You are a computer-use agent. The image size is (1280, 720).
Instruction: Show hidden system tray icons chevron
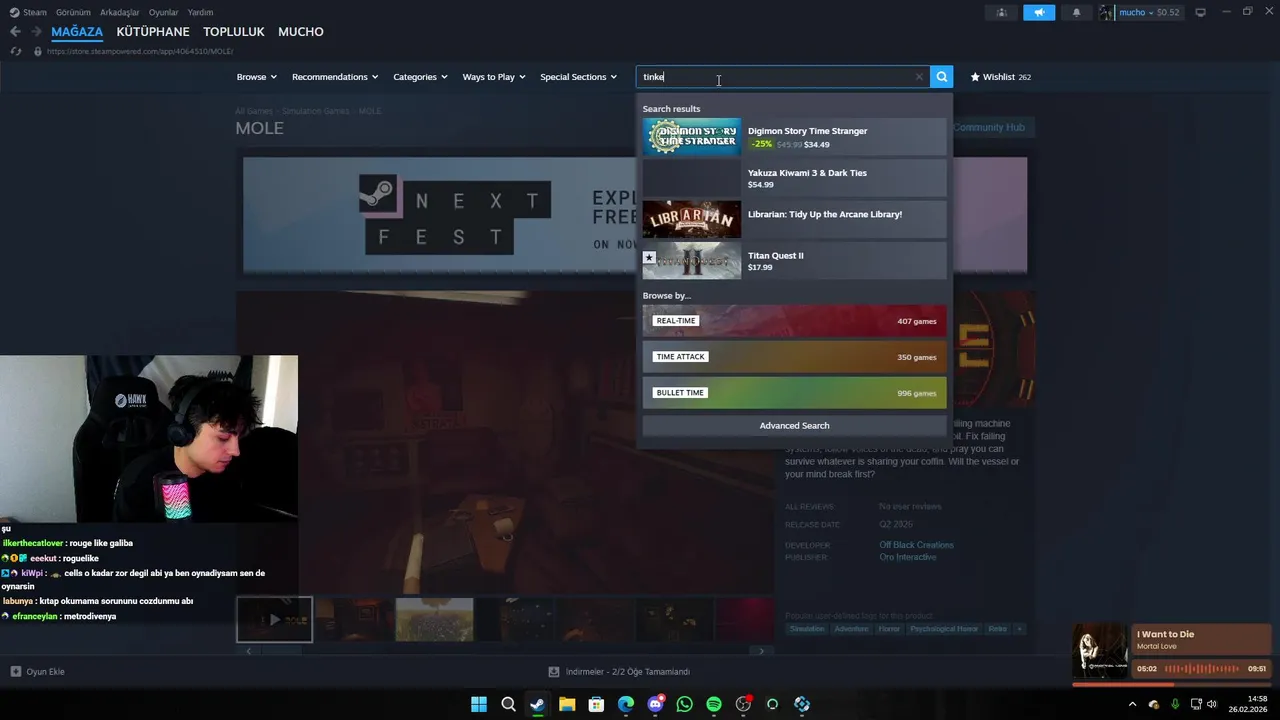pos(1132,704)
